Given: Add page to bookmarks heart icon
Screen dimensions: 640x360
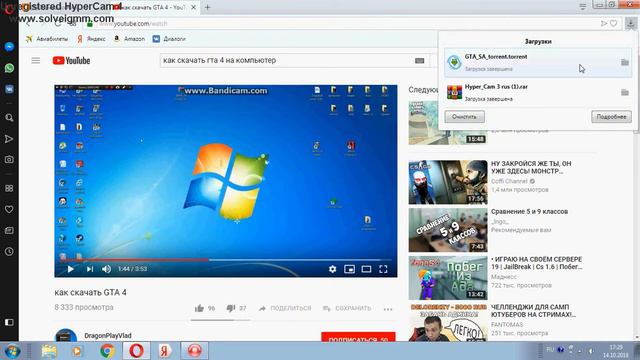Looking at the screenshot, I should point(613,24).
